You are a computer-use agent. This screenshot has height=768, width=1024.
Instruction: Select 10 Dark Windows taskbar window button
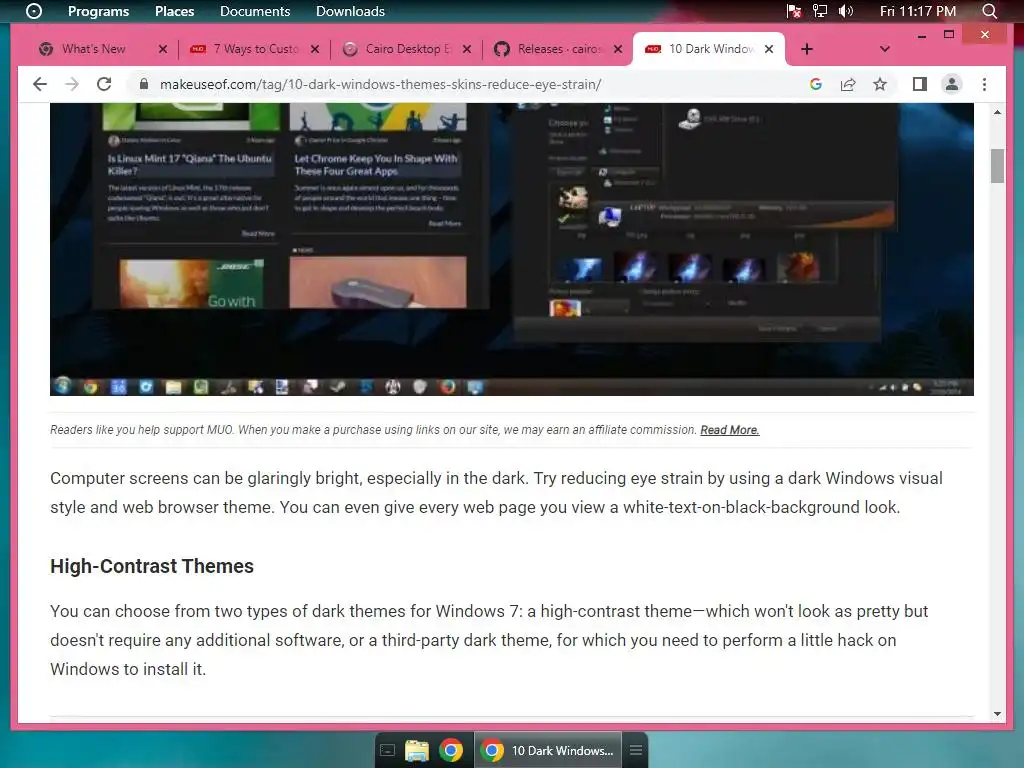[x=548, y=750]
